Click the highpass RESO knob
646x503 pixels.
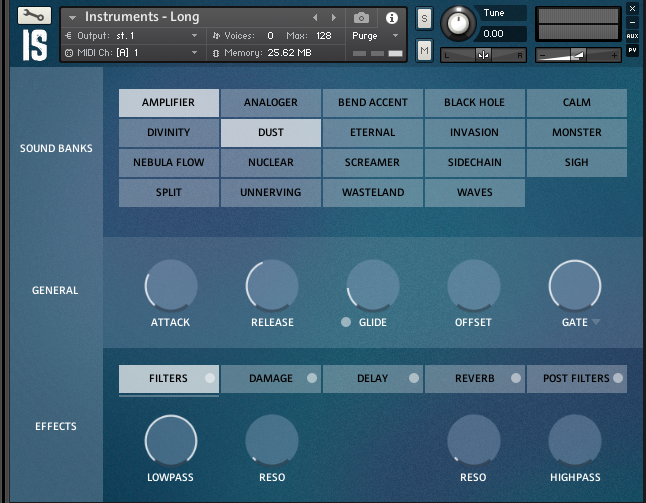tap(474, 441)
